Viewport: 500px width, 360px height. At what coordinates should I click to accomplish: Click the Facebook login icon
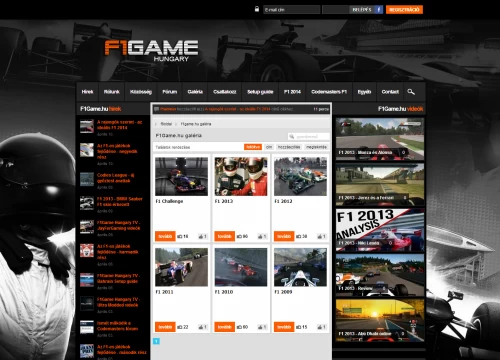[x=379, y=10]
